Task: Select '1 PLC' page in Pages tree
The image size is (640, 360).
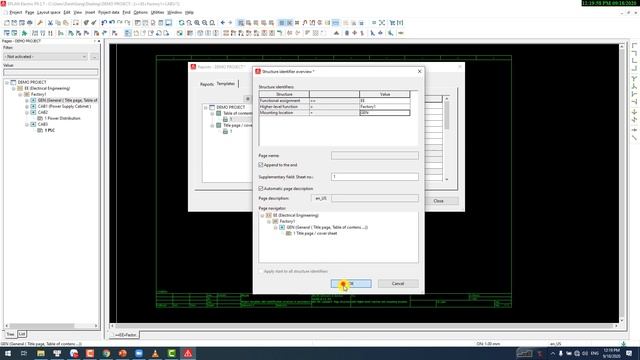Action: pos(49,130)
